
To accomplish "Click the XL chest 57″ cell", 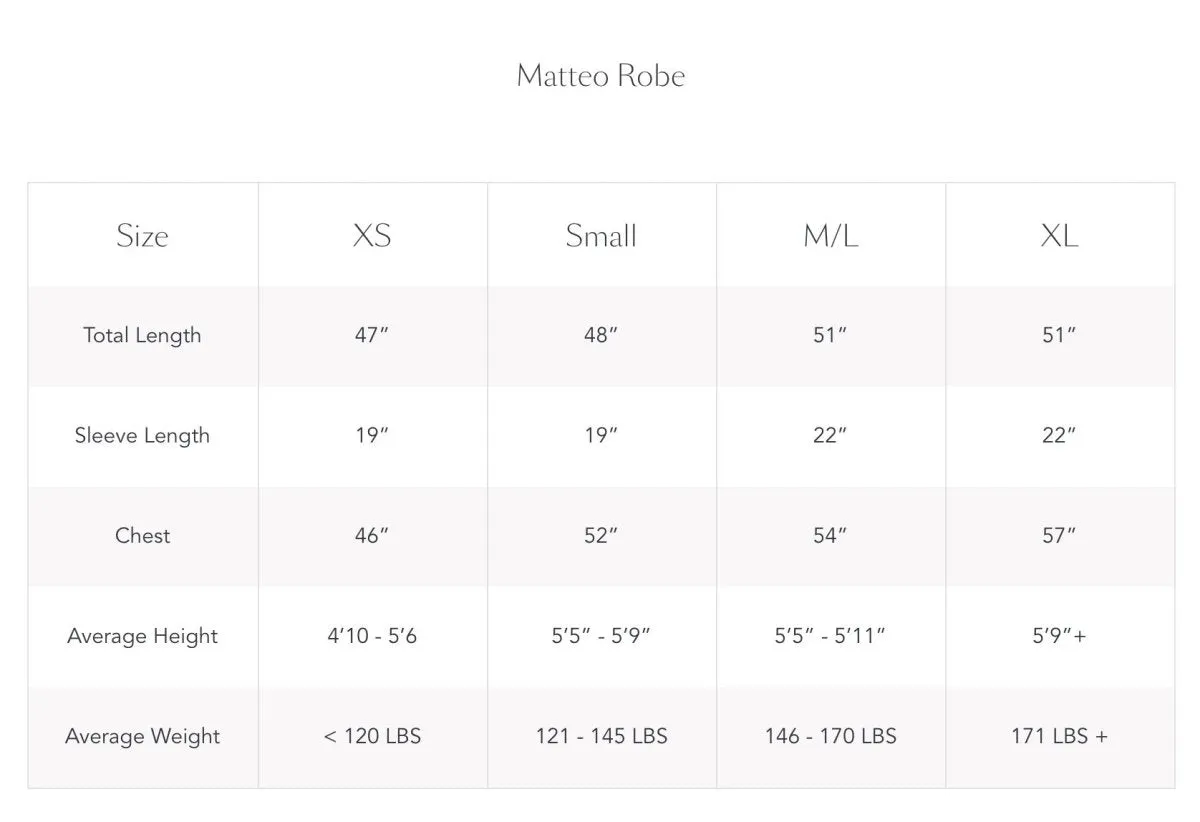I will tap(1059, 536).
